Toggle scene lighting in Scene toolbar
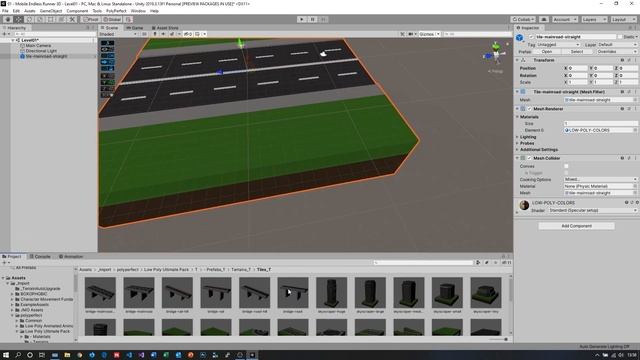Screen dimensions: 640x360 coord(155,34)
